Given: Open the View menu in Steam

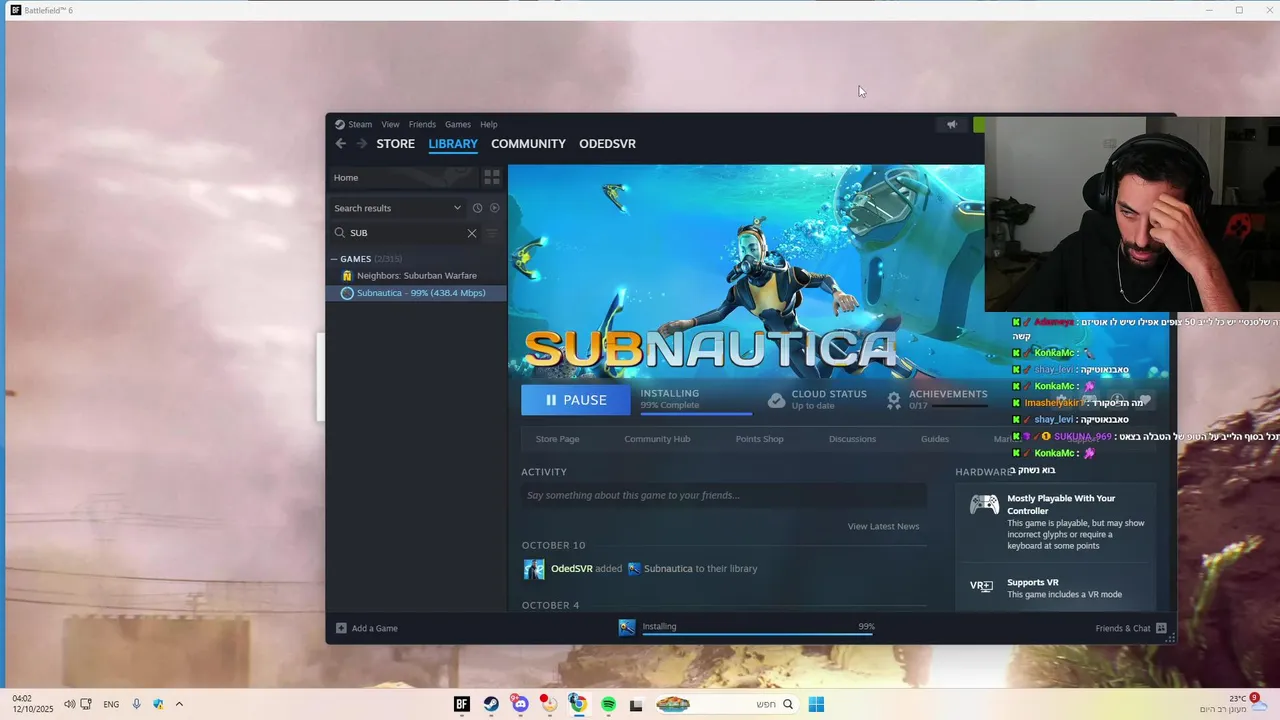Looking at the screenshot, I should click(390, 124).
